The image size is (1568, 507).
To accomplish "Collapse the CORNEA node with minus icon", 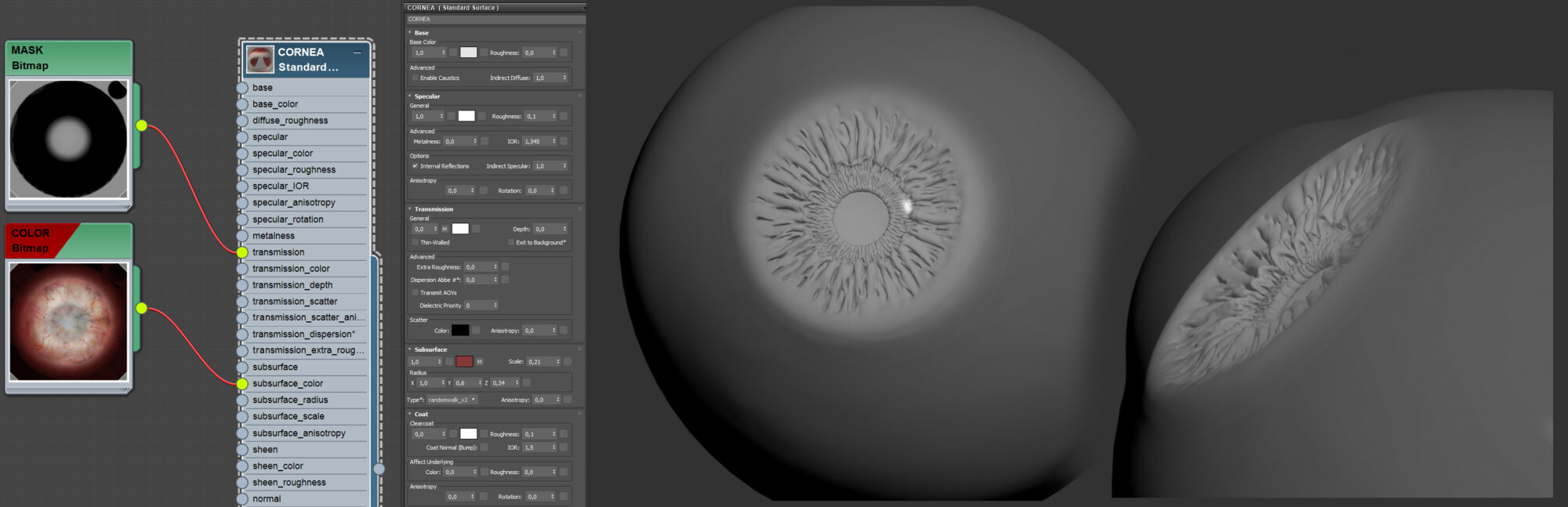I will [358, 53].
